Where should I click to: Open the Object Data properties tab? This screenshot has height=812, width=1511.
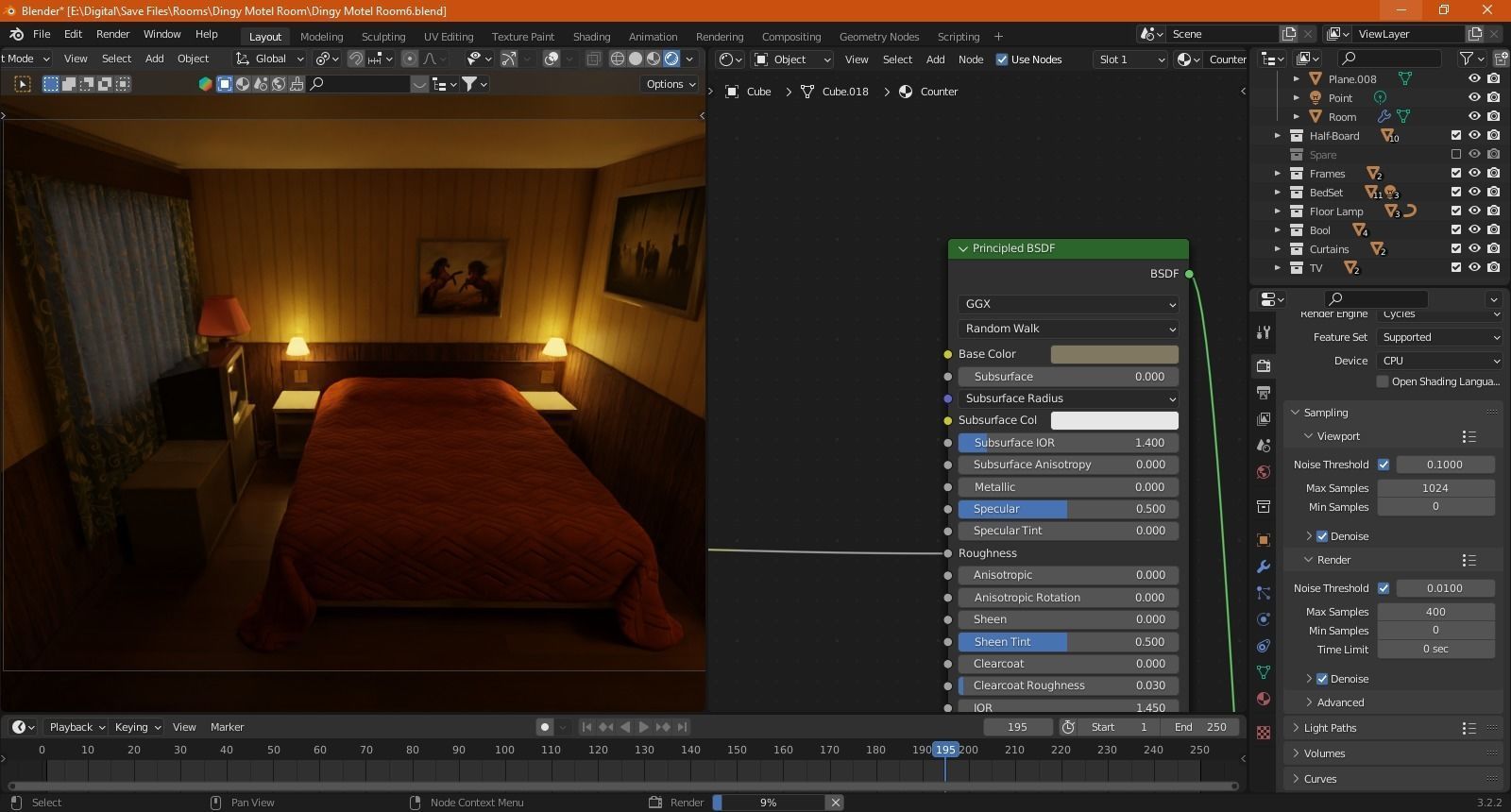[1264, 672]
